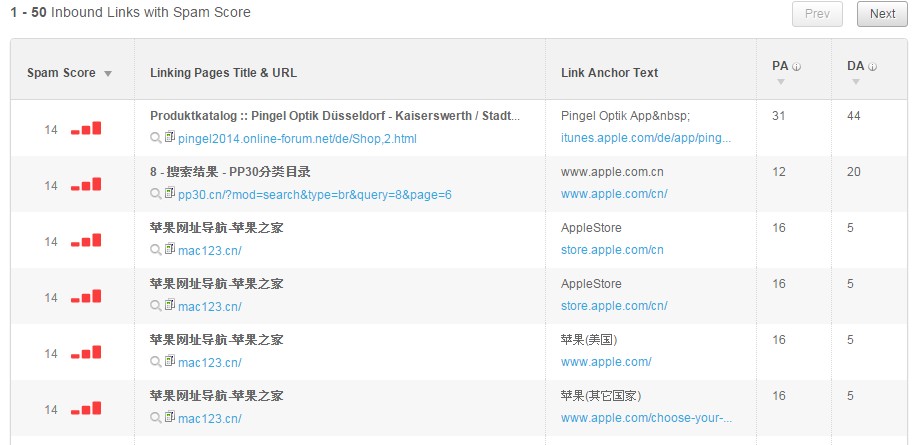
Task: Click the spam score 14 in the pp30.cn row
Action: click(51, 186)
